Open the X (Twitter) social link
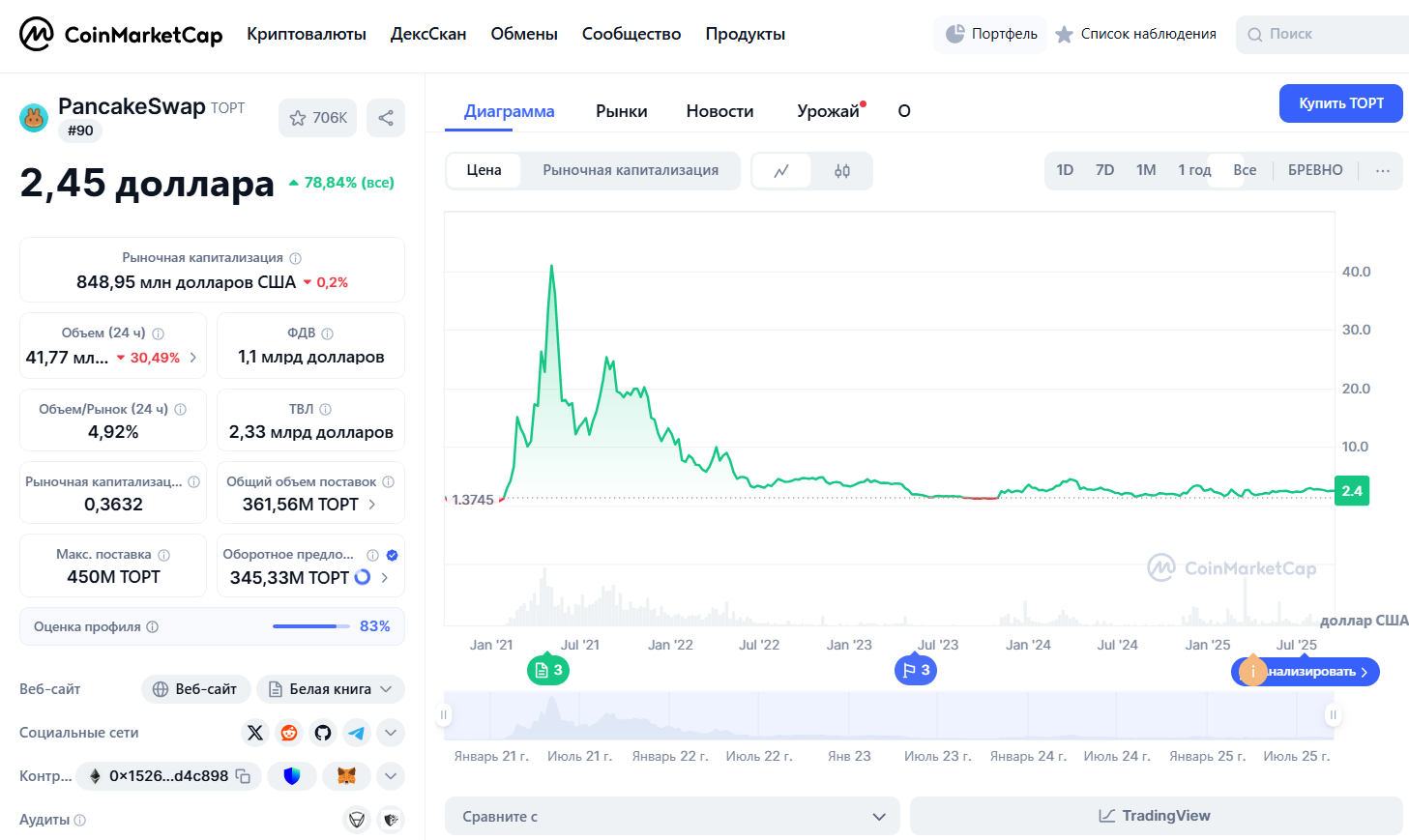This screenshot has height=840, width=1409. point(255,733)
